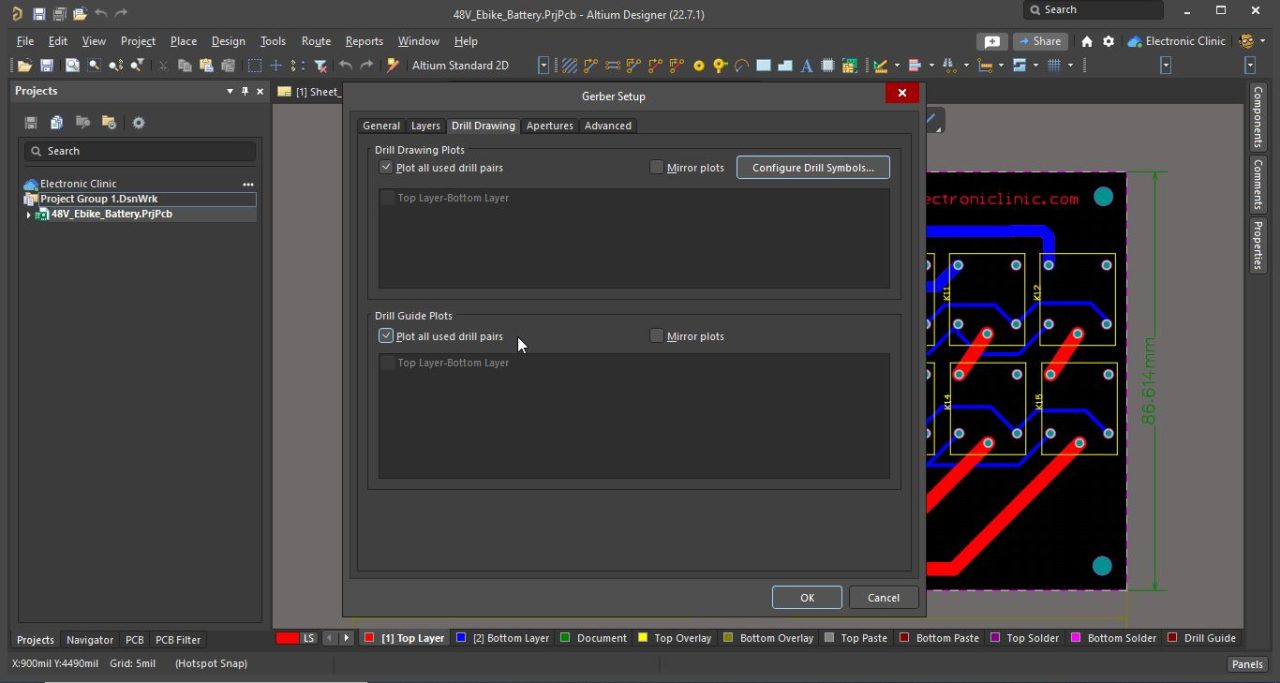Open the user account dropdown arrow
The height and width of the screenshot is (683, 1280).
[x=1263, y=41]
